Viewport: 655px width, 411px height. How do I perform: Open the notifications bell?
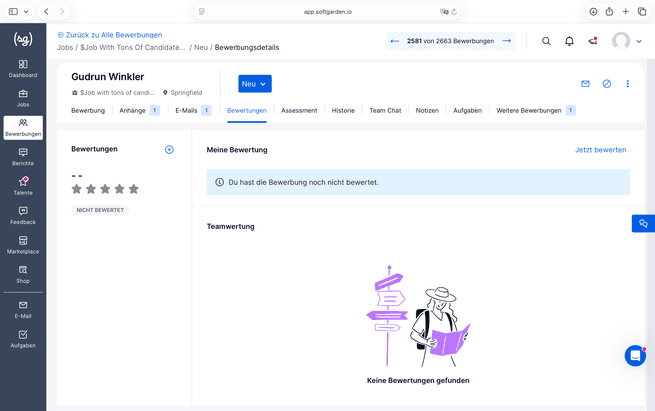coord(569,41)
